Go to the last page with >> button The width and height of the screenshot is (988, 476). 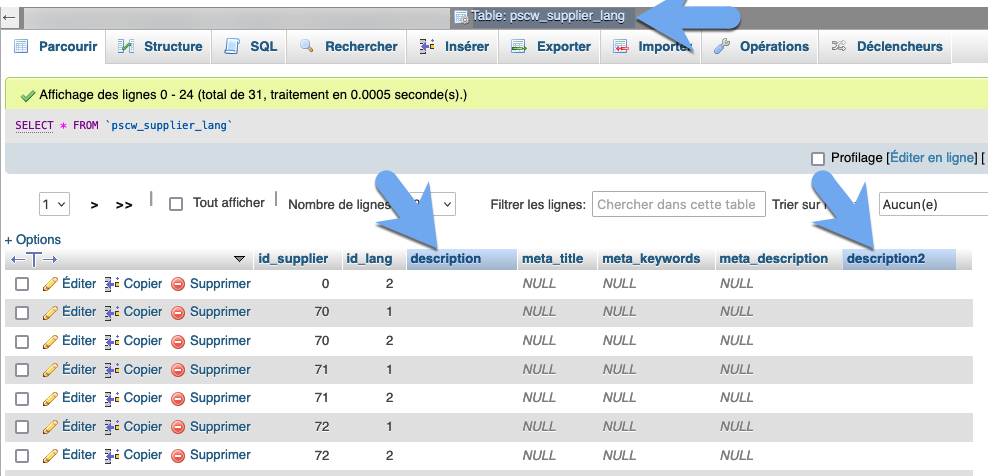124,204
